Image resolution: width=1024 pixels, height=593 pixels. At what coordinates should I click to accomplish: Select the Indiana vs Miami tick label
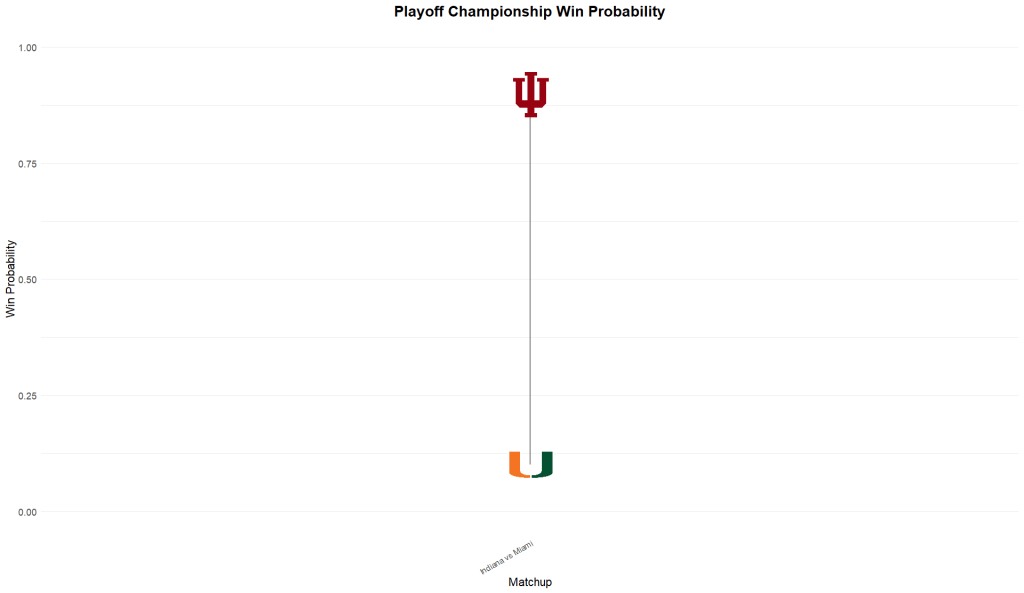[x=507, y=556]
